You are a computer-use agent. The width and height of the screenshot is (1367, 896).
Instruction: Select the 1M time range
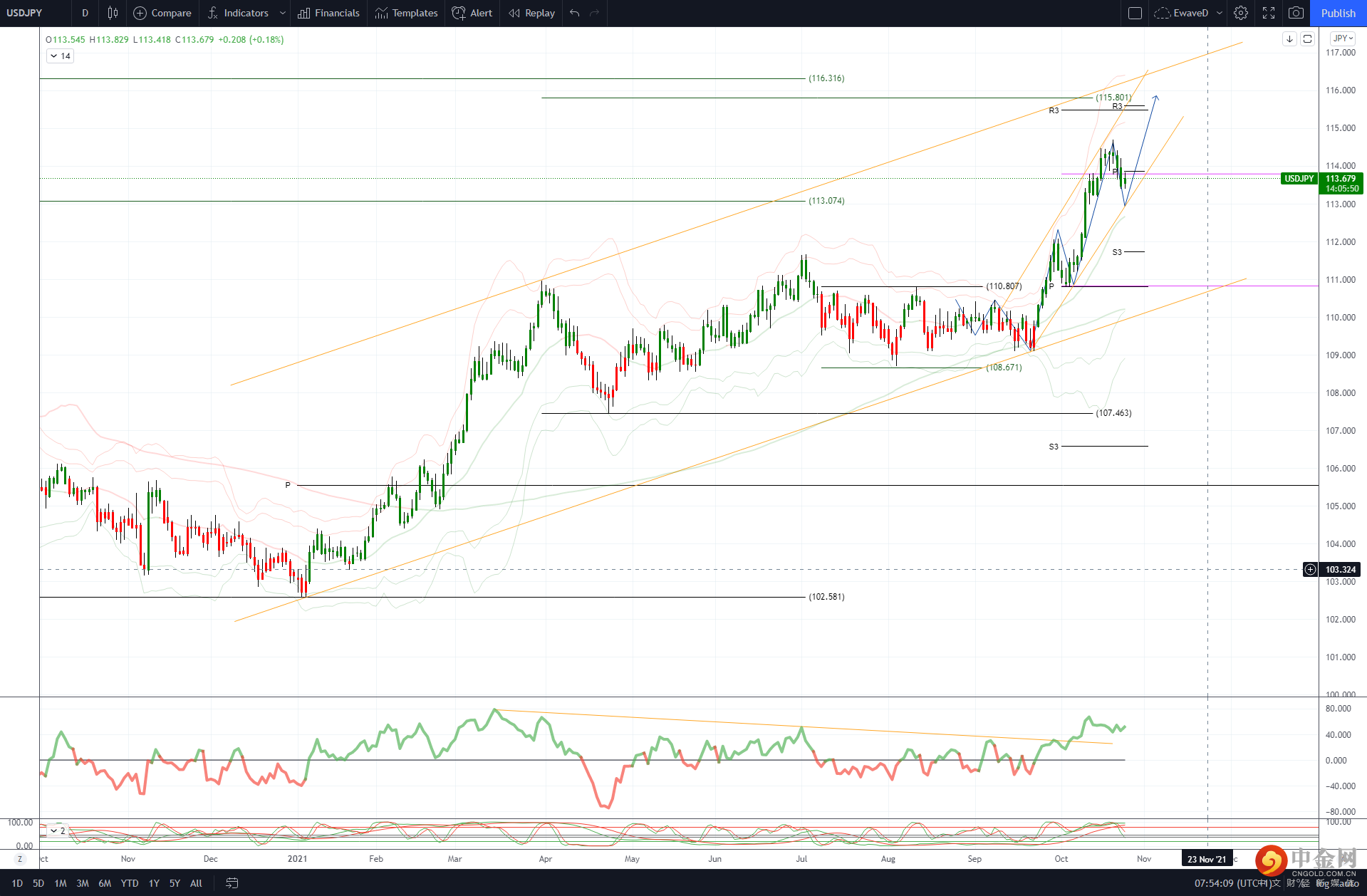coord(61,883)
